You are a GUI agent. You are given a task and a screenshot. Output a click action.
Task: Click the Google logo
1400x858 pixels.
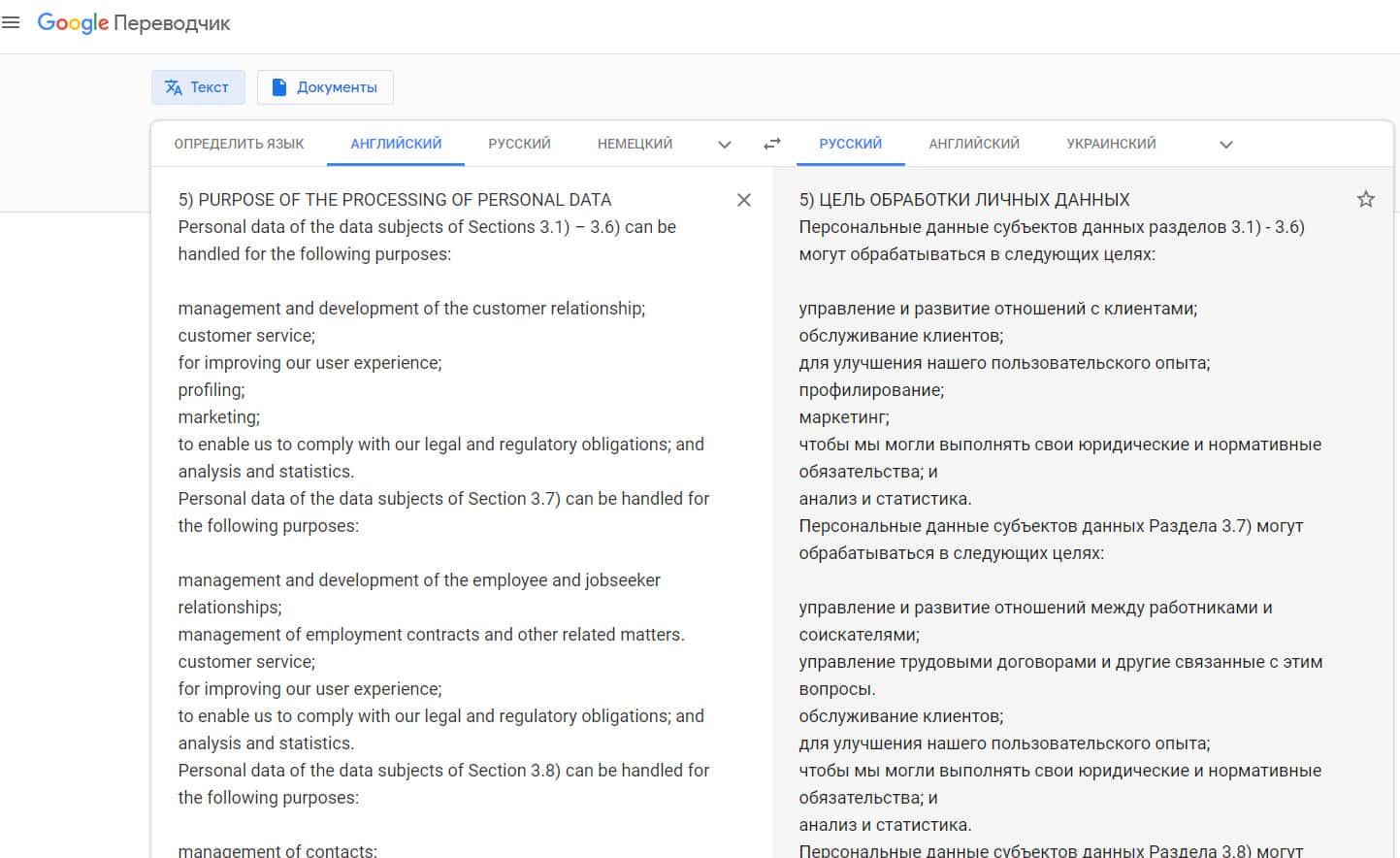coord(73,22)
